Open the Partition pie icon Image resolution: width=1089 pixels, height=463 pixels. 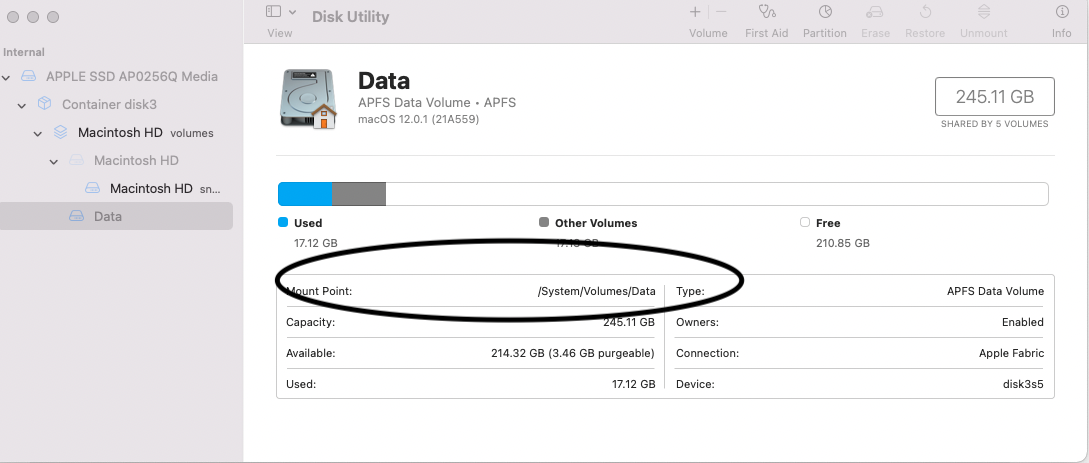coord(825,12)
